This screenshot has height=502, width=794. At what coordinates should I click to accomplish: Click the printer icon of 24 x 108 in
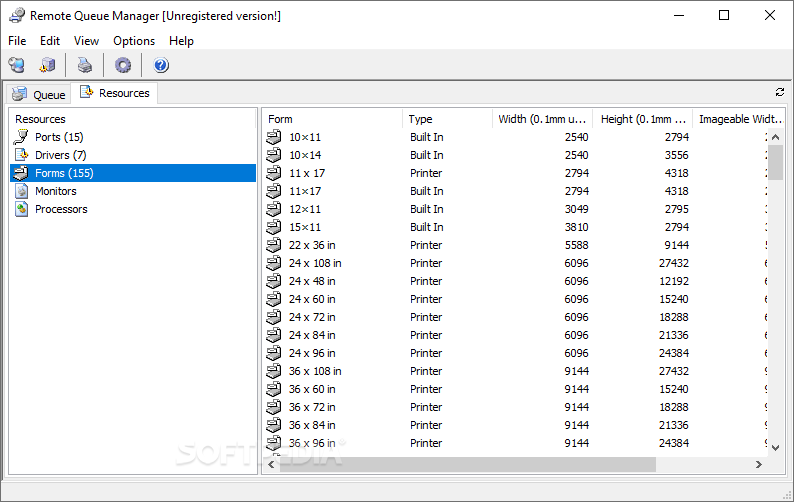[273, 263]
